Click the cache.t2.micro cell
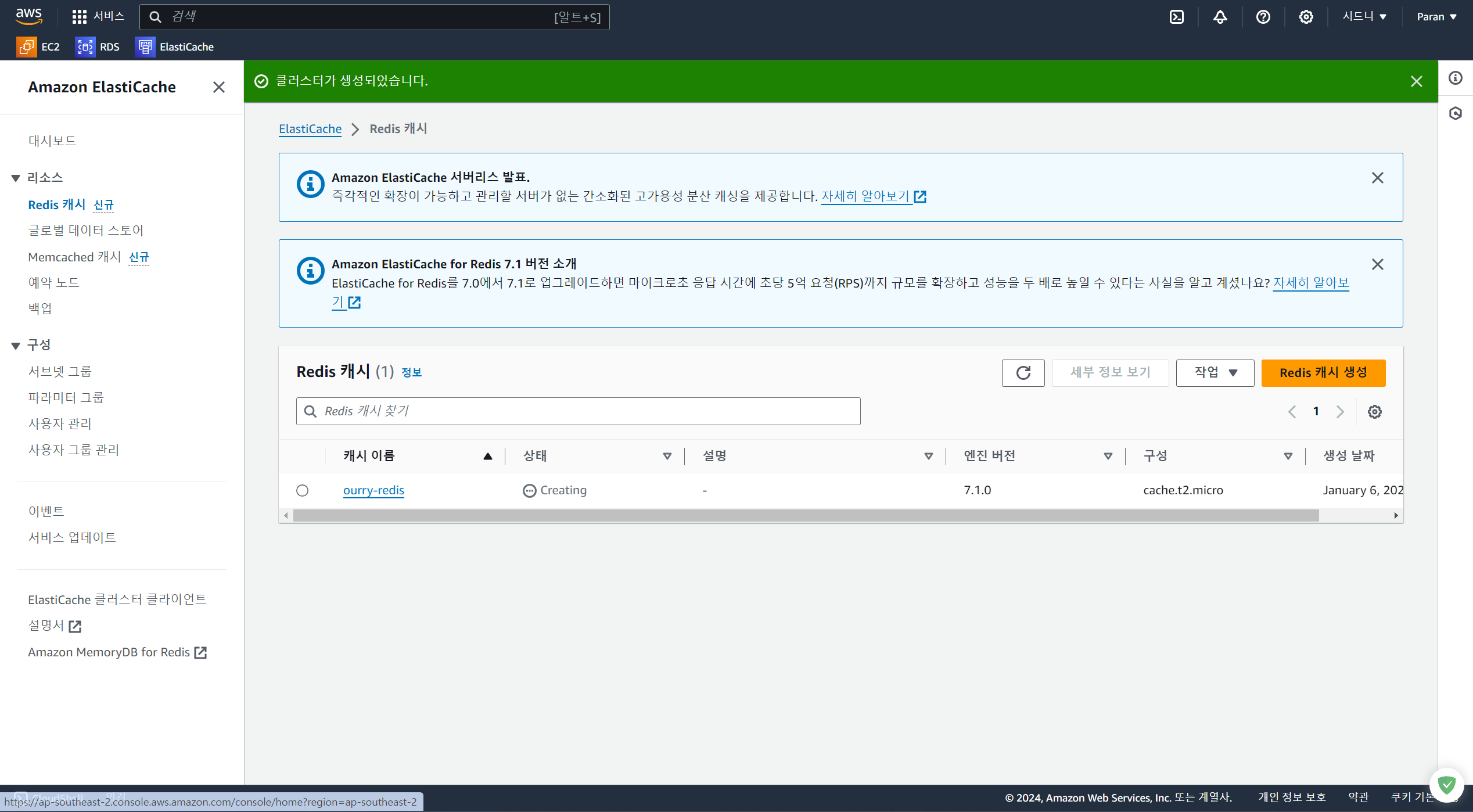The image size is (1473, 812). pos(1183,491)
